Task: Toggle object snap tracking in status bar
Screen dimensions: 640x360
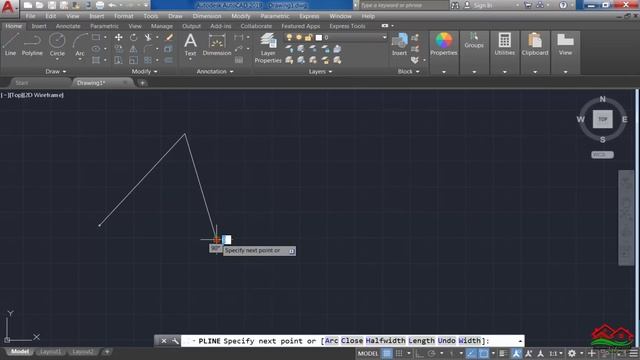Action: click(471, 353)
